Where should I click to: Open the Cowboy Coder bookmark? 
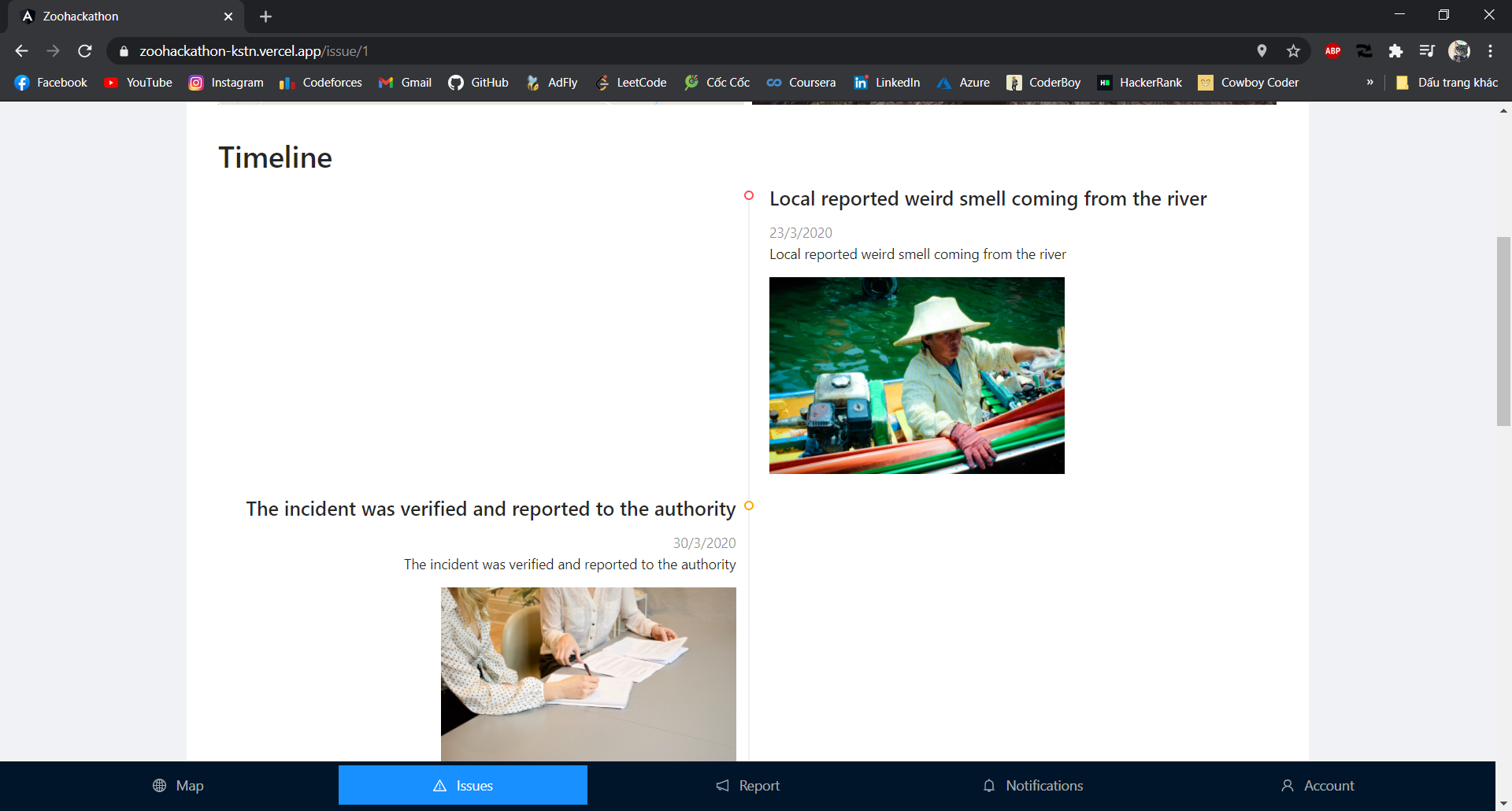pyautogui.click(x=1248, y=83)
